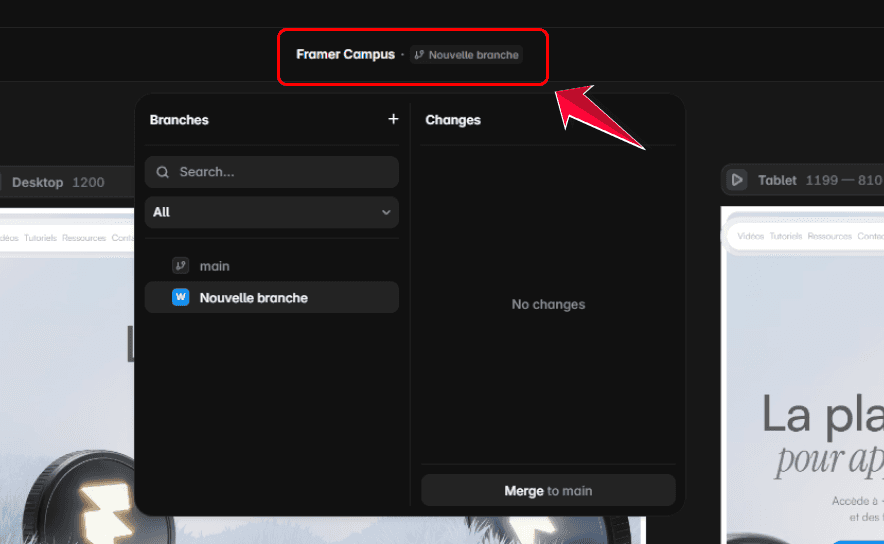The image size is (884, 544).
Task: Click the No changes message
Action: [x=548, y=304]
